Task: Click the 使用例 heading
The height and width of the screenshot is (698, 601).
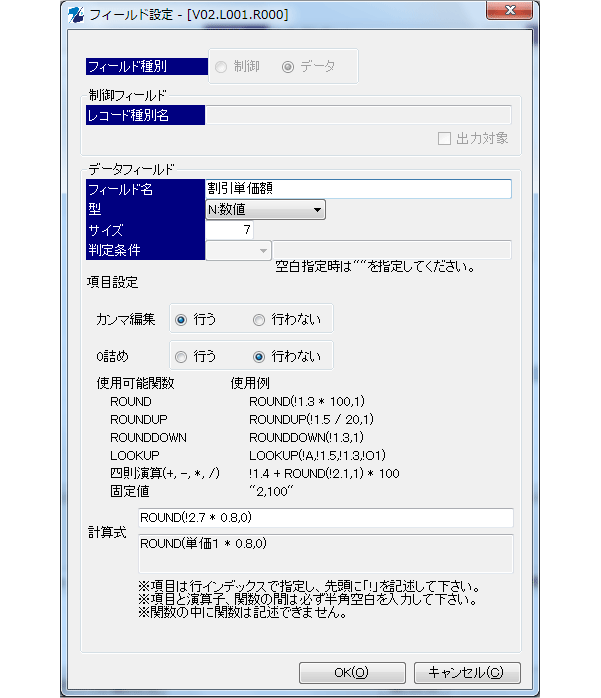Action: click(x=250, y=383)
